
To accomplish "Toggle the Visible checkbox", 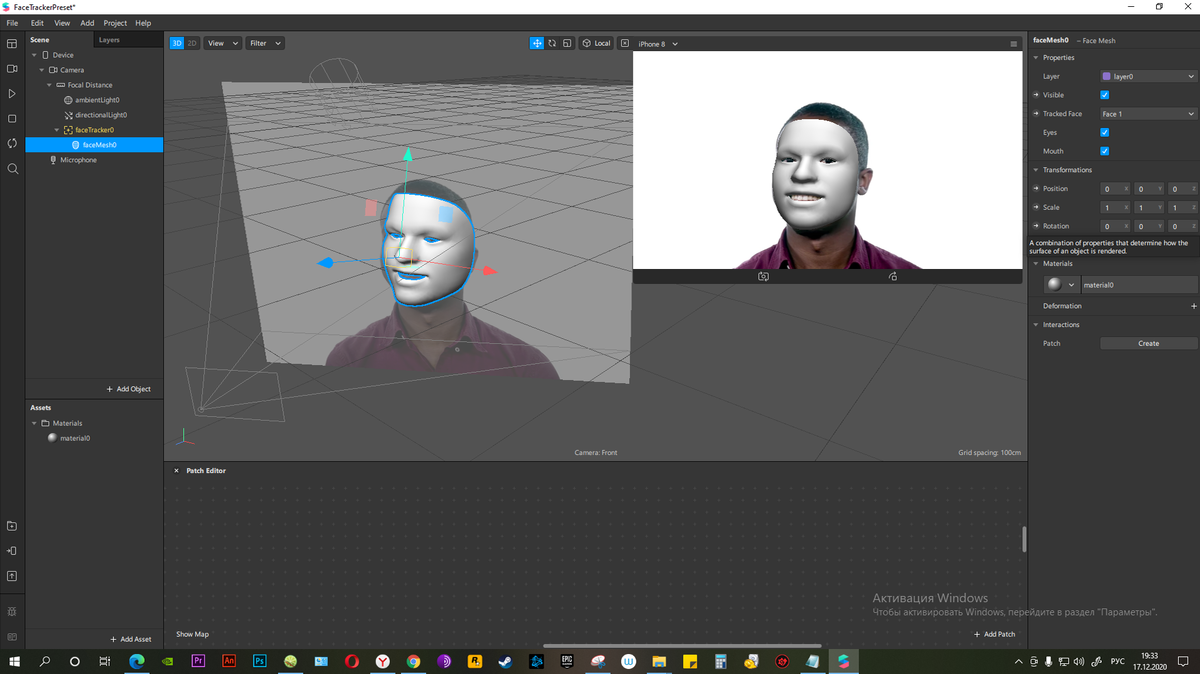I will point(1105,95).
